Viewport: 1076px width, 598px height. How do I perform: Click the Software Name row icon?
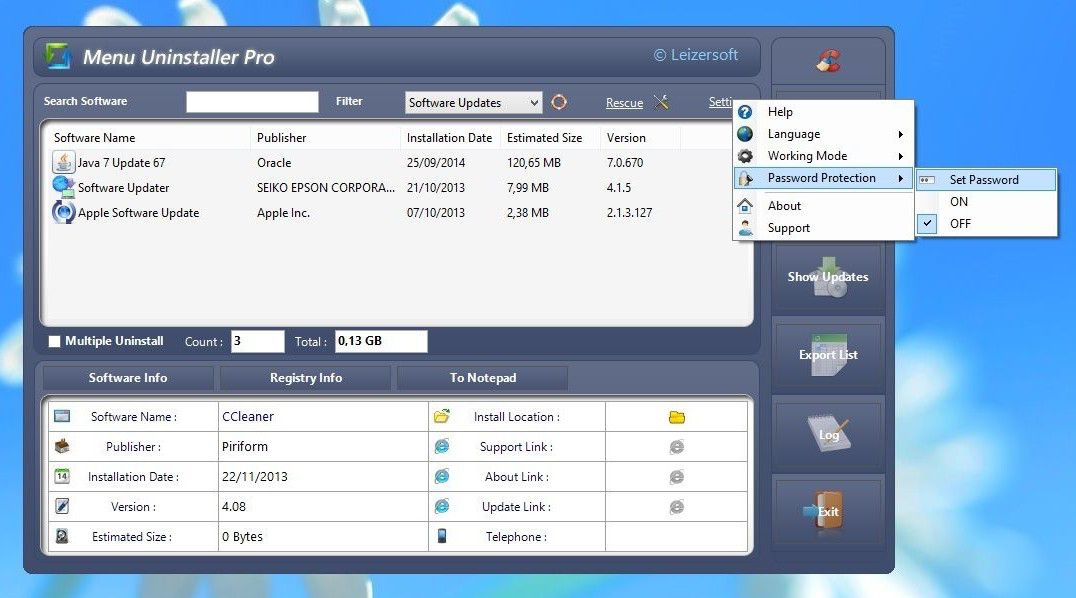coord(62,416)
